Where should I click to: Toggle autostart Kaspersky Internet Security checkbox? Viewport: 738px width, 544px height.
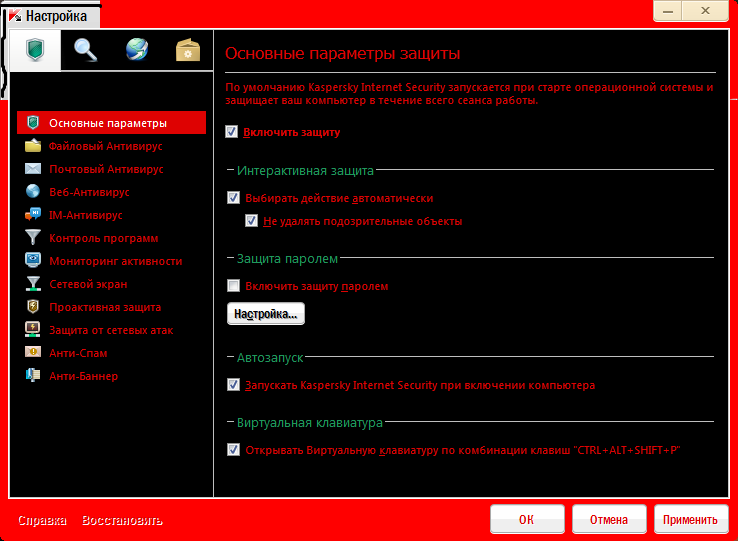233,384
